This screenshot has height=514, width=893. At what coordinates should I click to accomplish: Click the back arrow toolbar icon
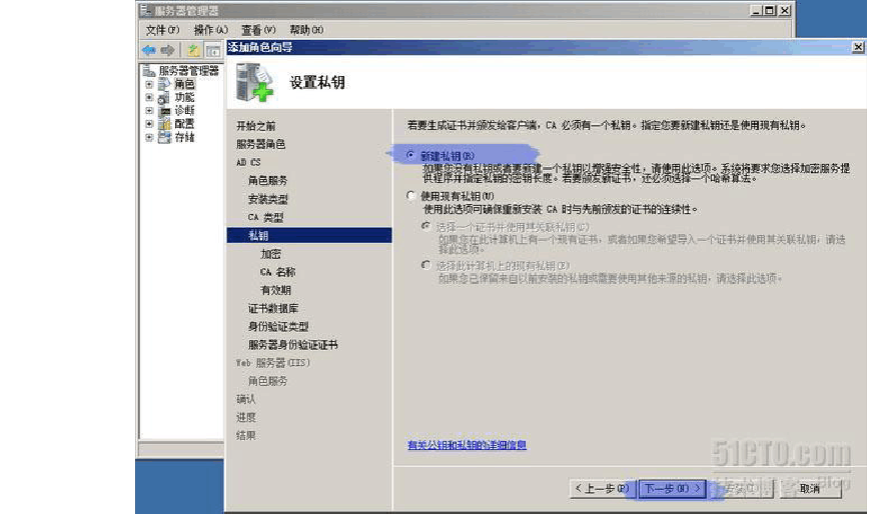point(149,49)
